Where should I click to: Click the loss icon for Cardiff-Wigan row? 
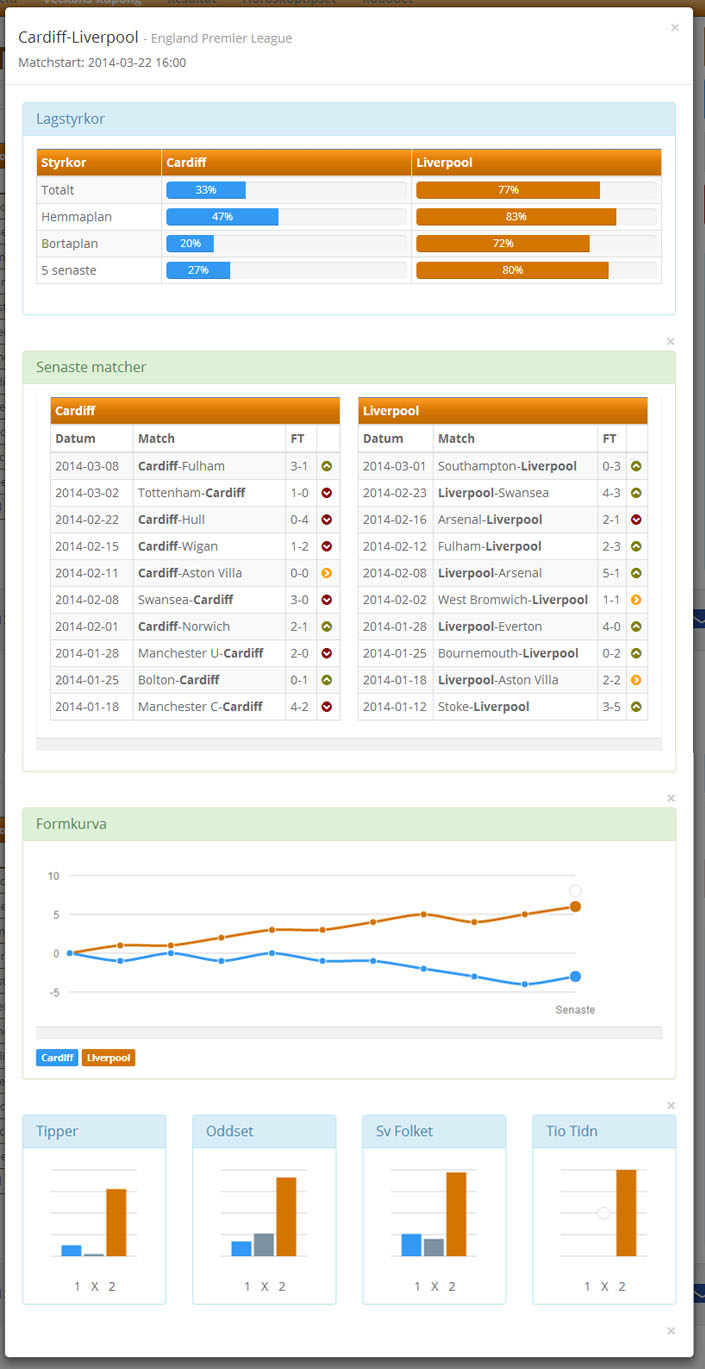point(327,546)
